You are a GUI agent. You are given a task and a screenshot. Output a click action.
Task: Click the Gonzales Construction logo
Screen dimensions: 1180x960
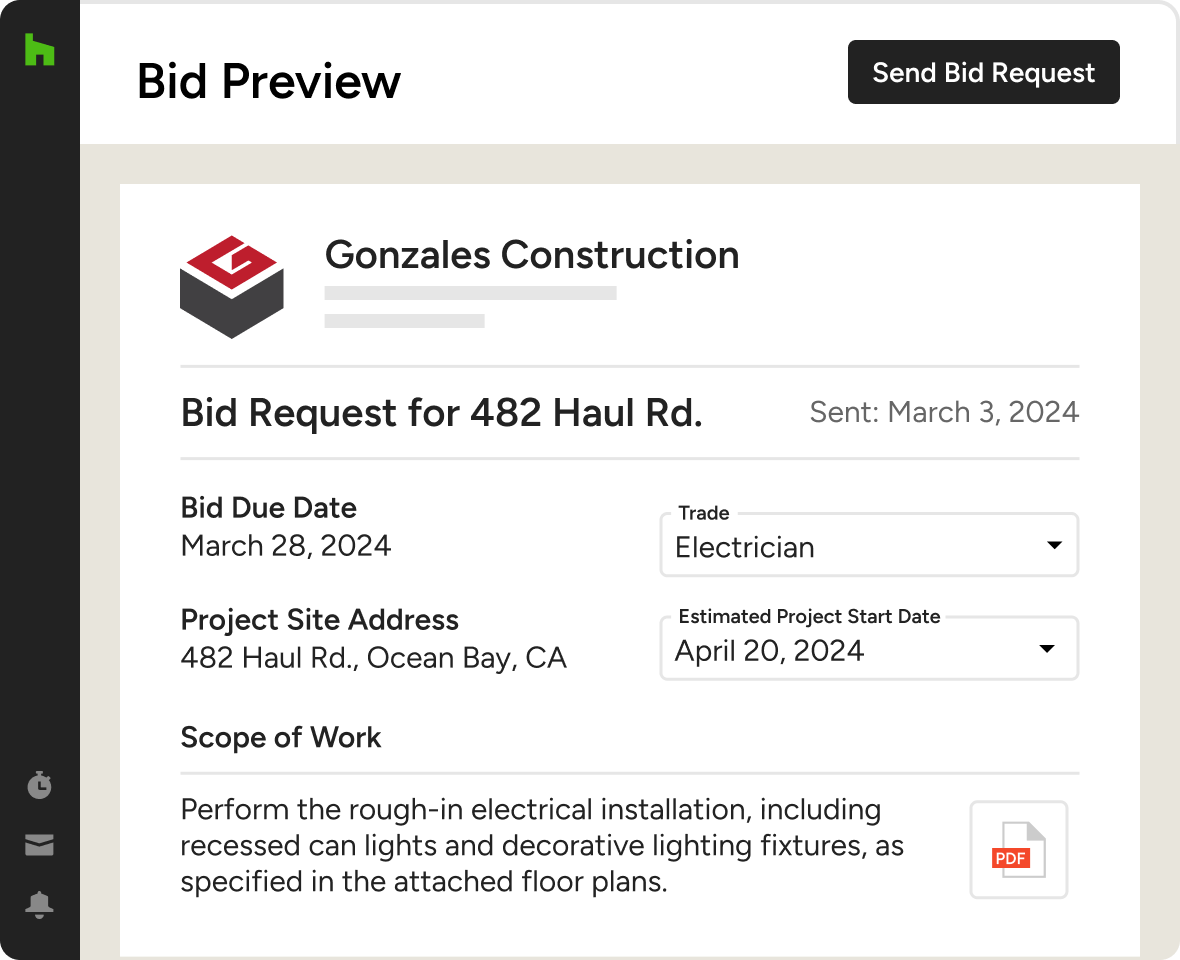[231, 287]
